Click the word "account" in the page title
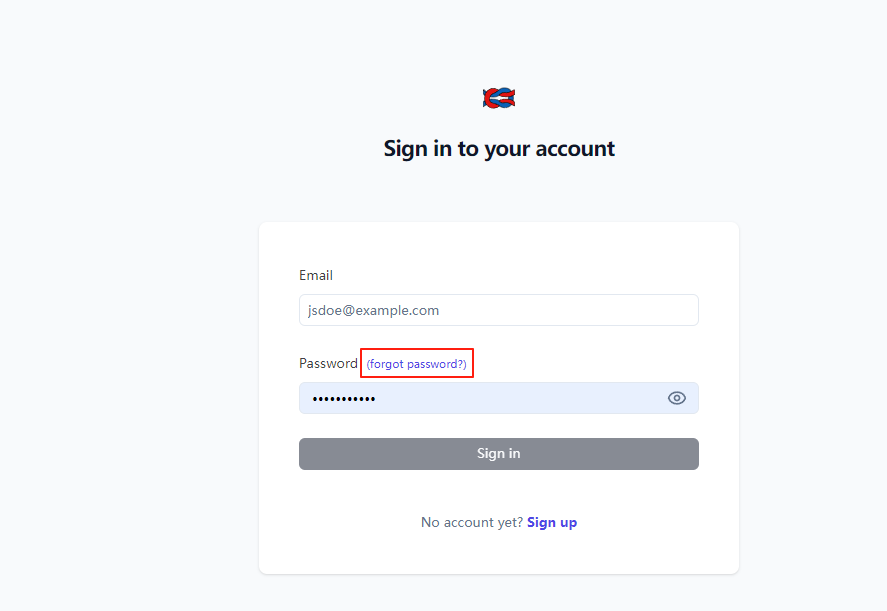887x611 pixels. tap(574, 149)
